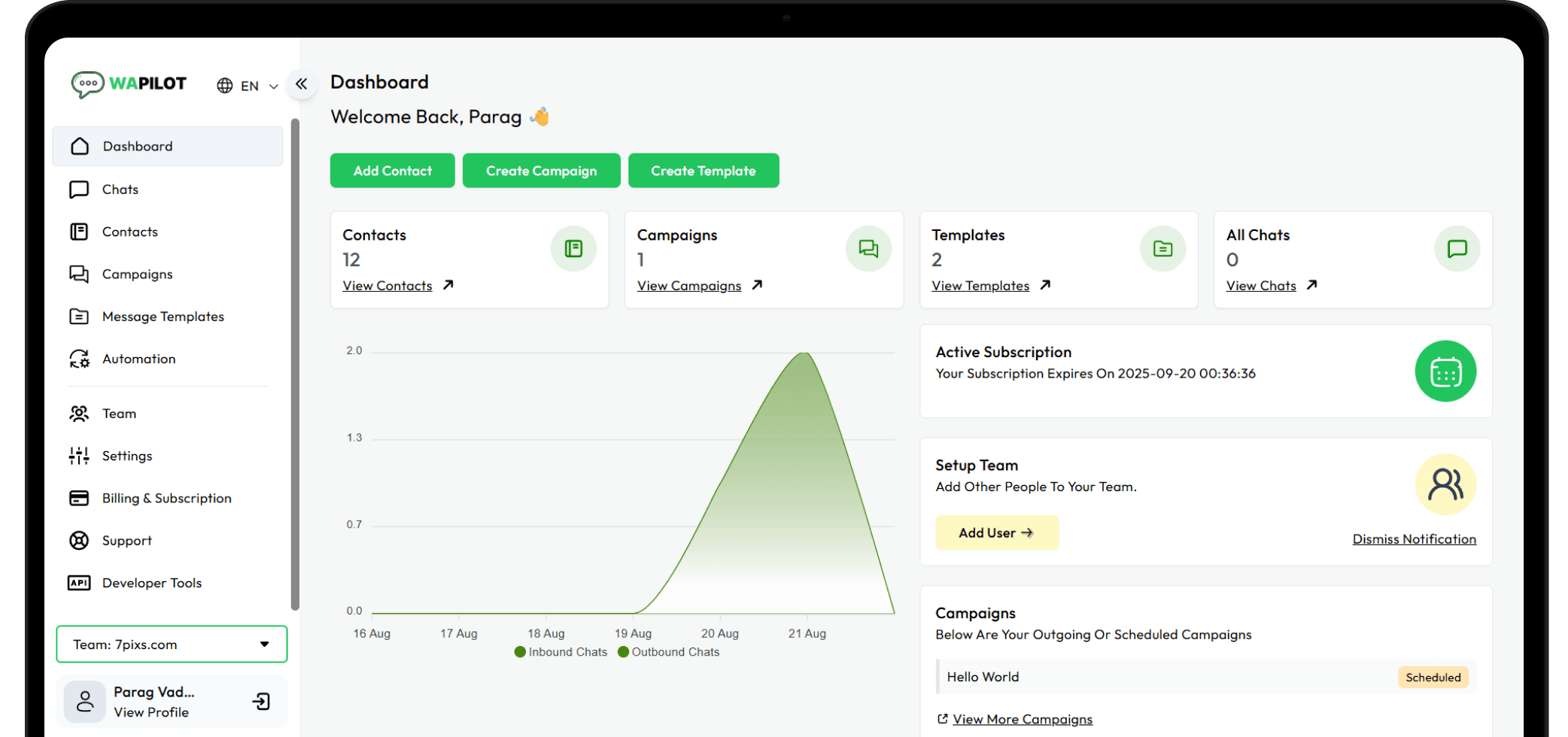Click the Message Templates folder icon

pyautogui.click(x=79, y=317)
